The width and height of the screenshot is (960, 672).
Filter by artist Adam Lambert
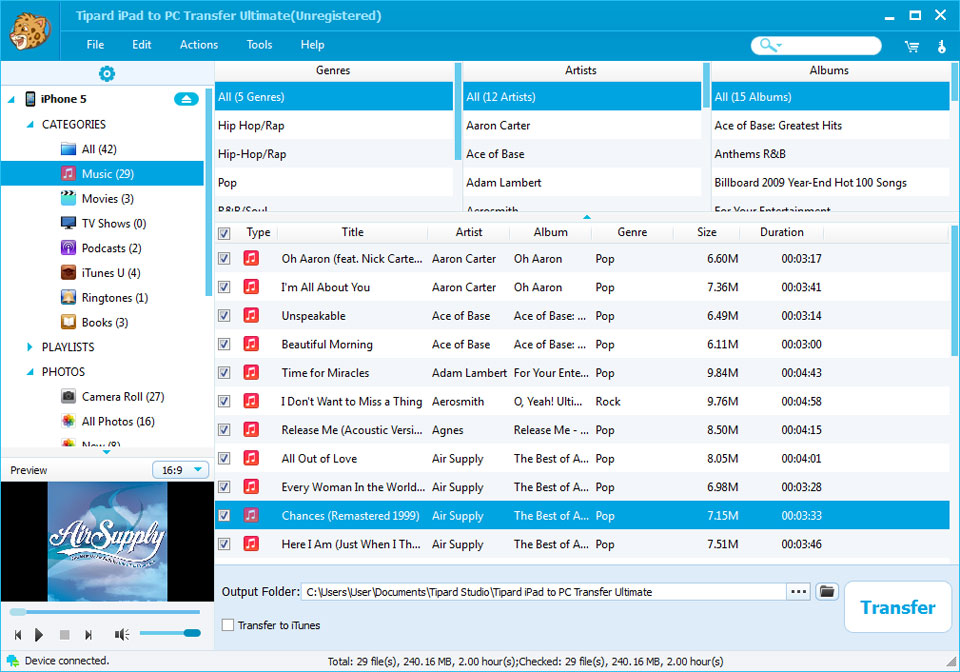click(582, 182)
